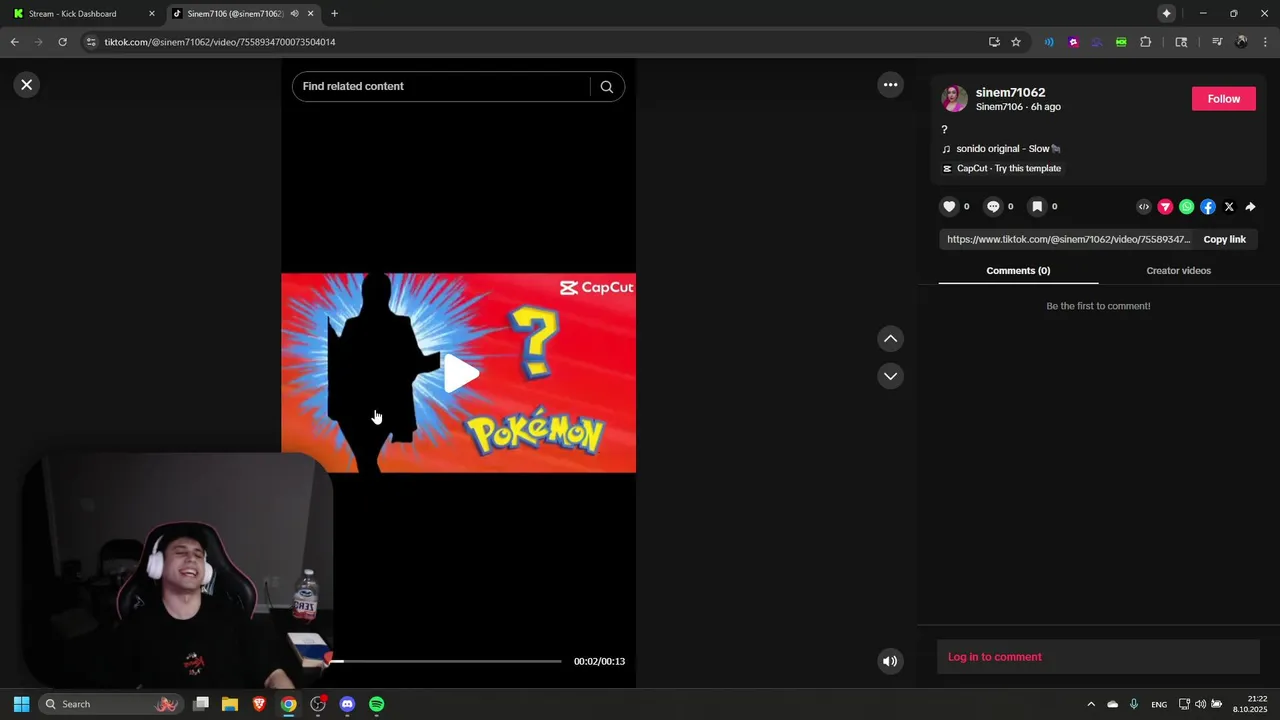Screen dimensions: 1280x720
Task: Switch to the Creator videos tab
Action: pyautogui.click(x=1178, y=271)
